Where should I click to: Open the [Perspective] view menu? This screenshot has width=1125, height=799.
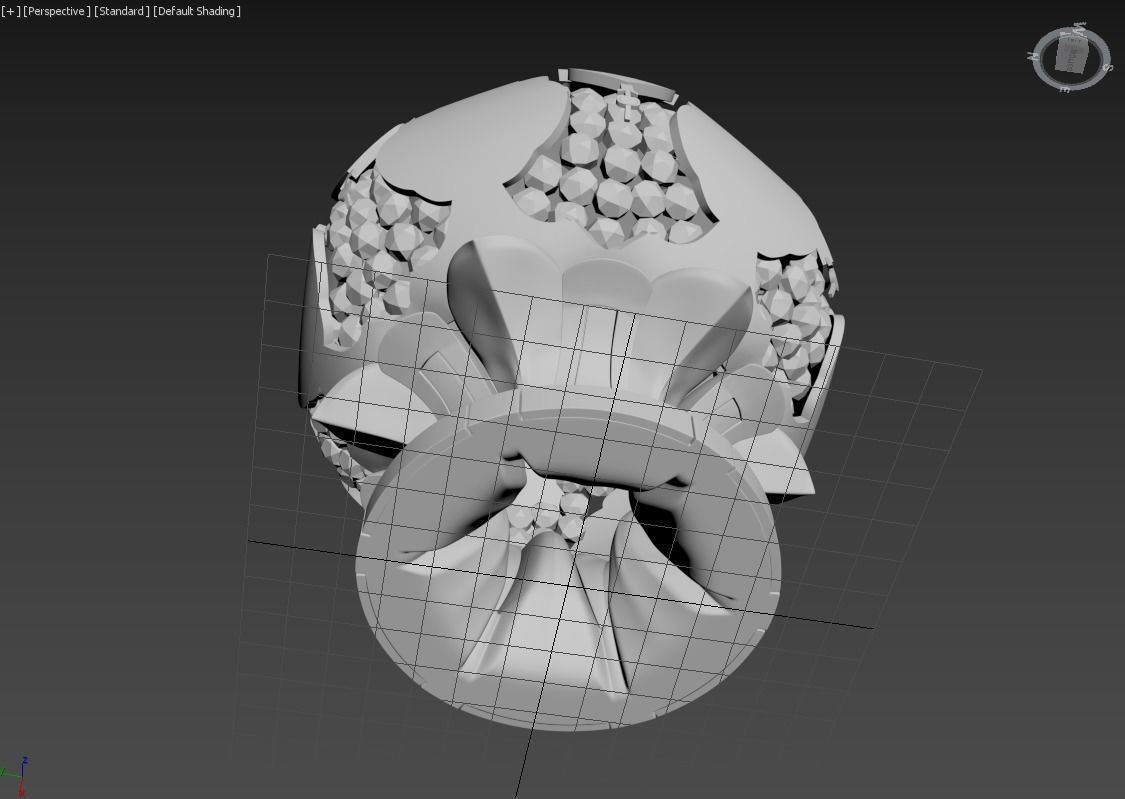tap(57, 11)
